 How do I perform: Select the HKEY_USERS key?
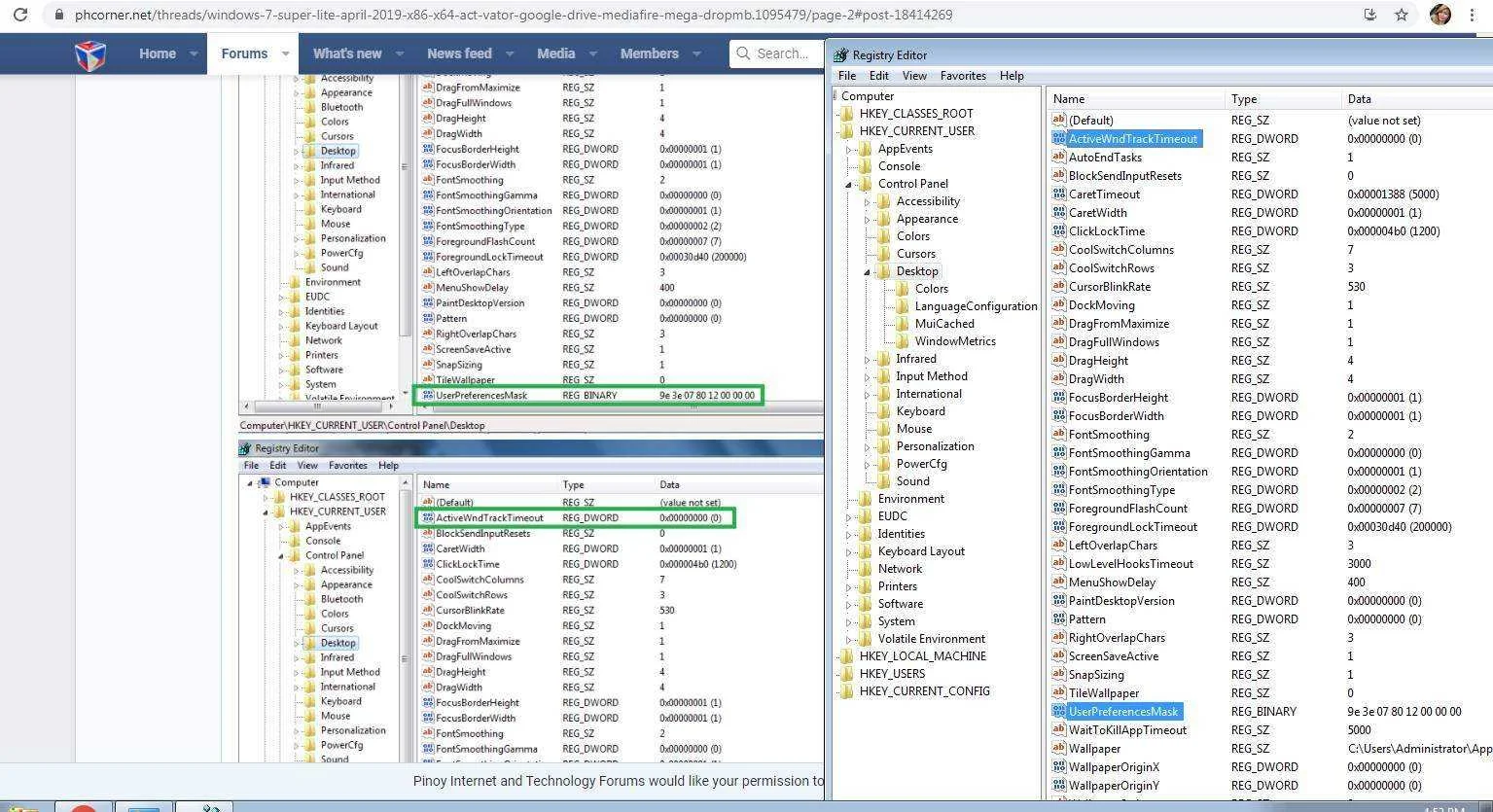[892, 673]
